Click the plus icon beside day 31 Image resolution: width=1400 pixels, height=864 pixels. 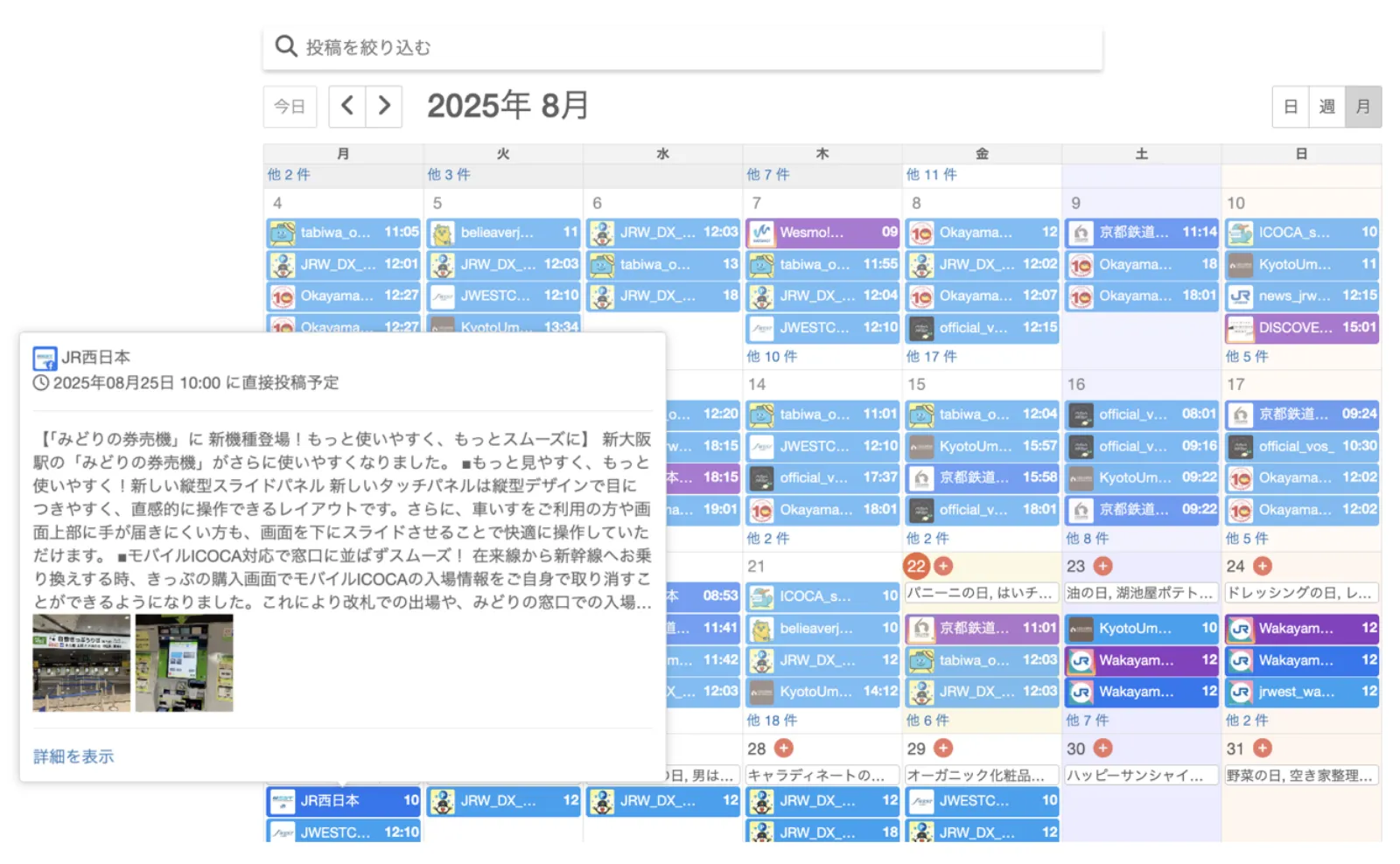(1263, 749)
